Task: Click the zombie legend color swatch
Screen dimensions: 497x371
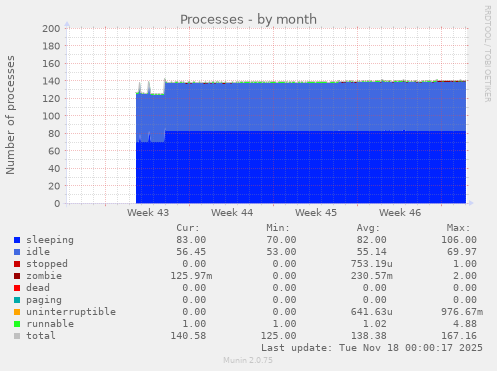Action: (x=17, y=276)
